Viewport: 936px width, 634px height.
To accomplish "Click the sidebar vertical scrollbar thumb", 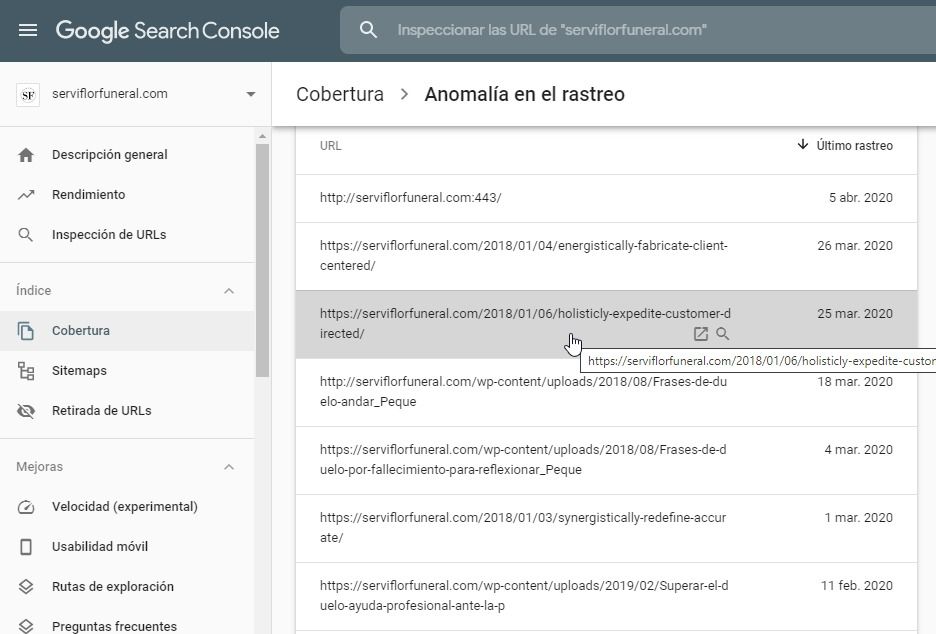I will (x=262, y=260).
